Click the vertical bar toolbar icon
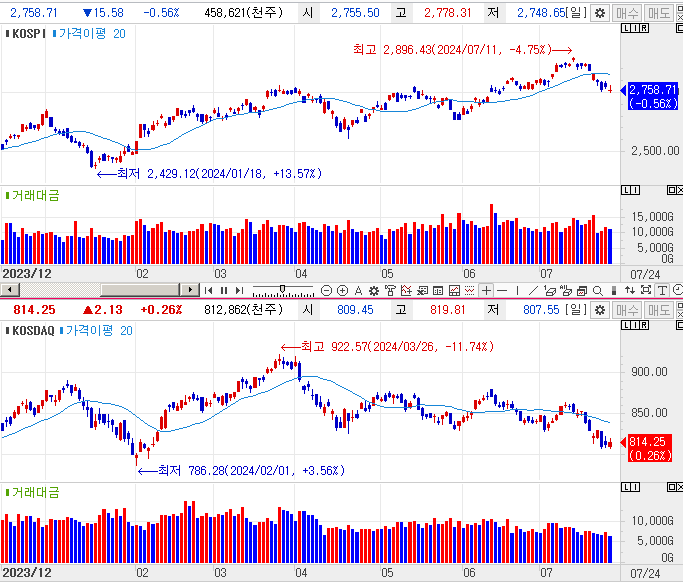 pos(614,291)
